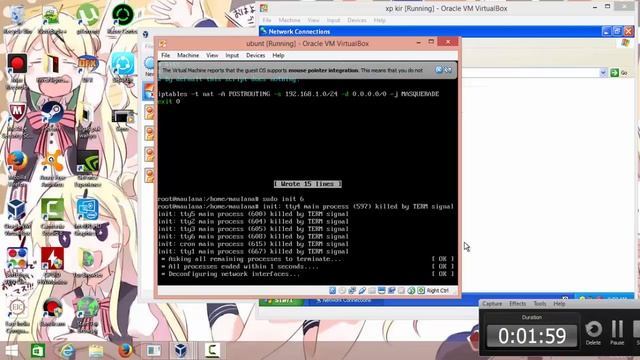The image size is (640, 360).
Task: Open the green-and-black circular Razer desktop icon
Action: (x=122, y=16)
